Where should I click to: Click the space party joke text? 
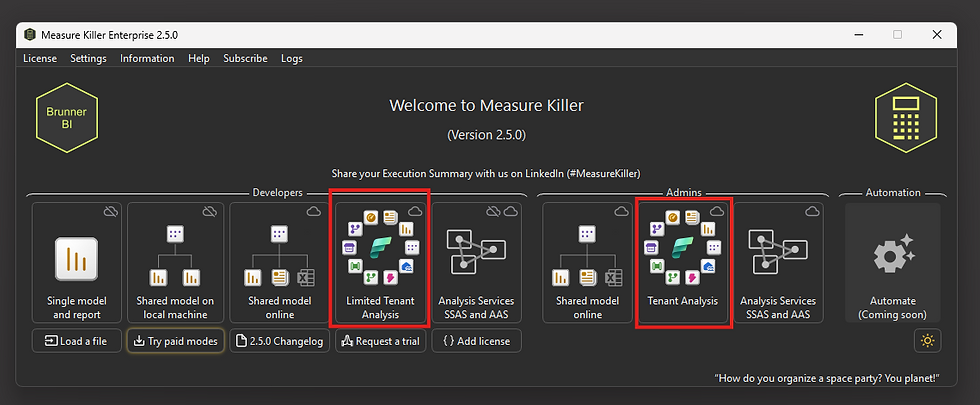[827, 378]
